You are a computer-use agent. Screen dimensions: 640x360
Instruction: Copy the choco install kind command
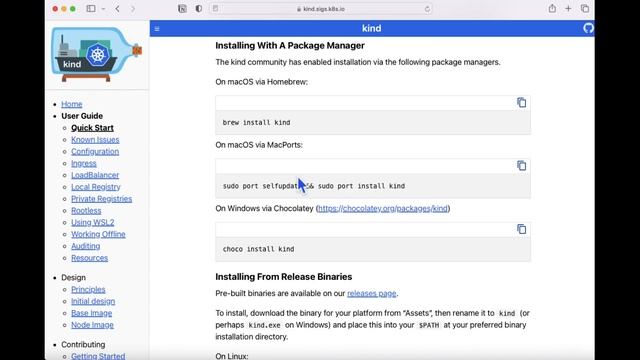(x=521, y=229)
